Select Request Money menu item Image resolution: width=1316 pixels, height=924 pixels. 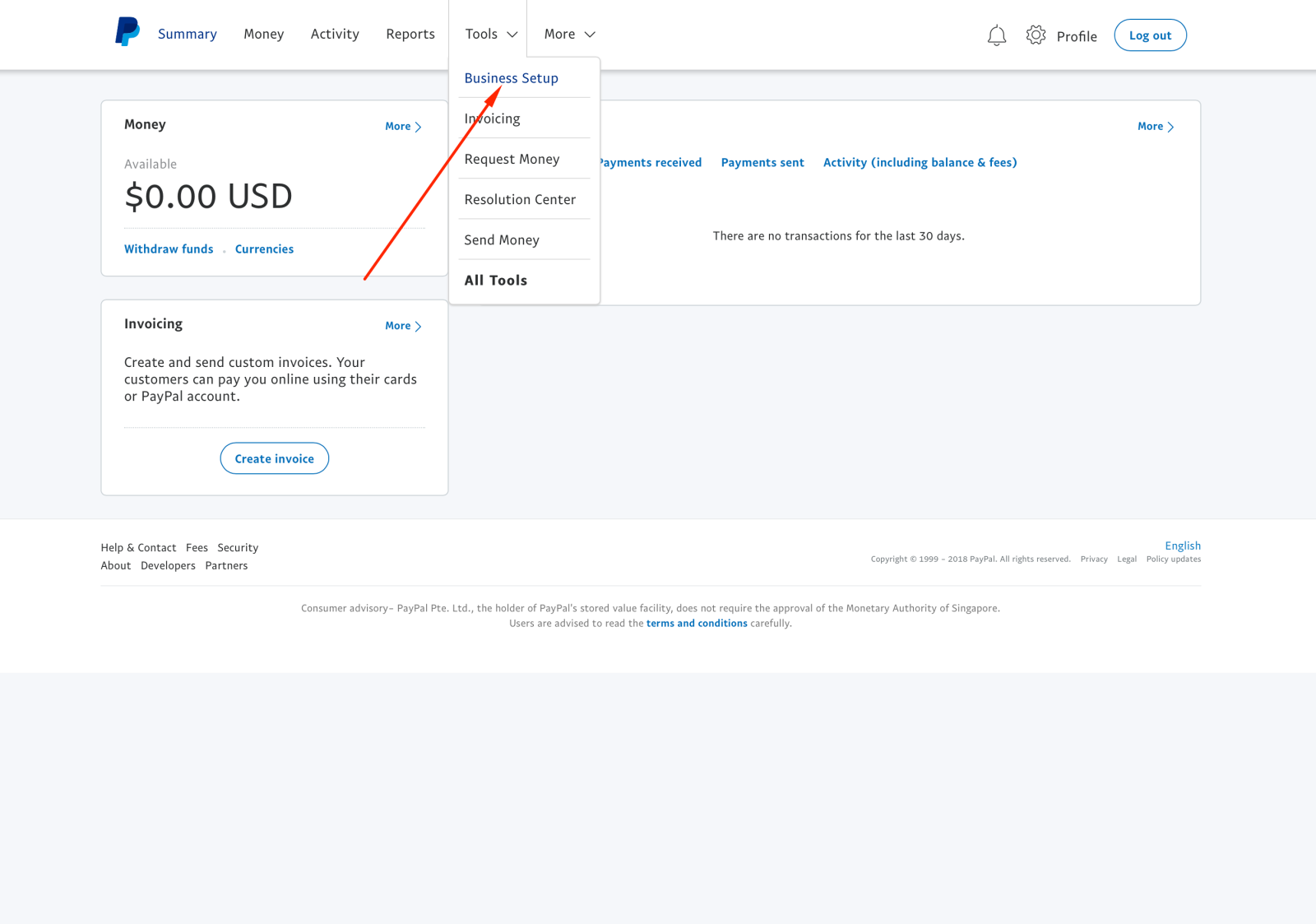pos(512,159)
